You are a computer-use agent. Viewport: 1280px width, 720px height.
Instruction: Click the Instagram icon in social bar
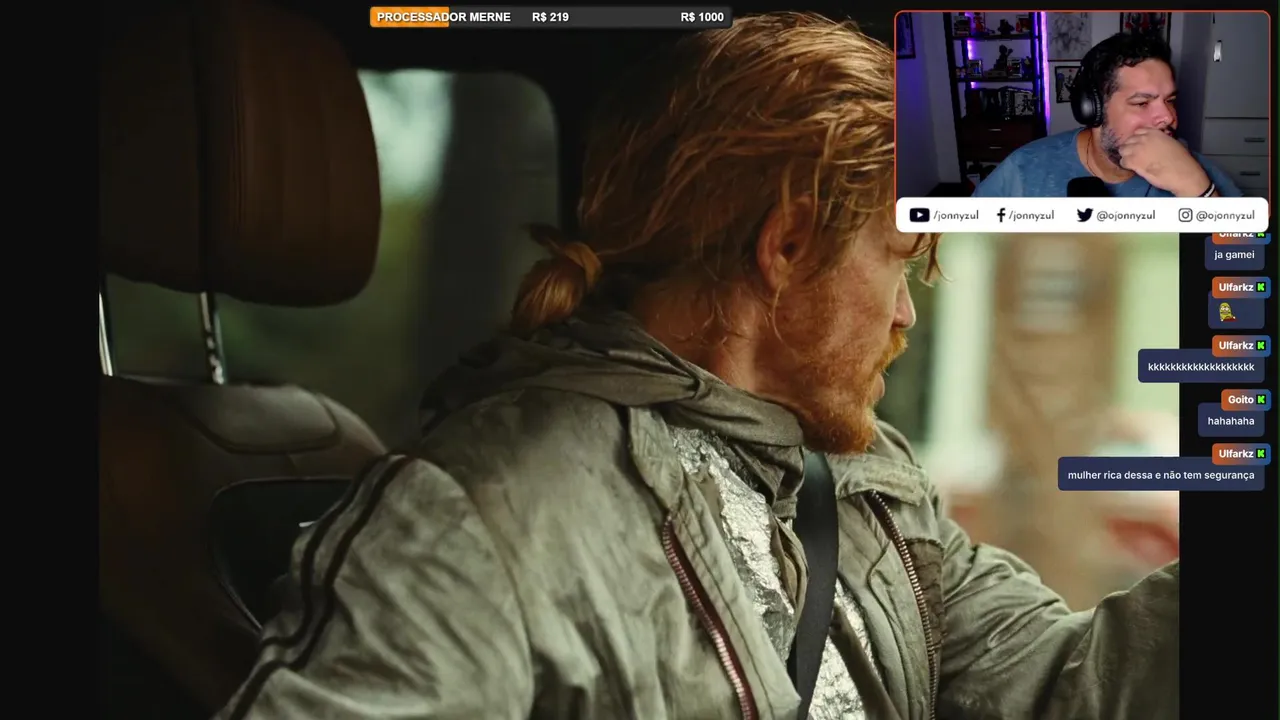(1185, 215)
